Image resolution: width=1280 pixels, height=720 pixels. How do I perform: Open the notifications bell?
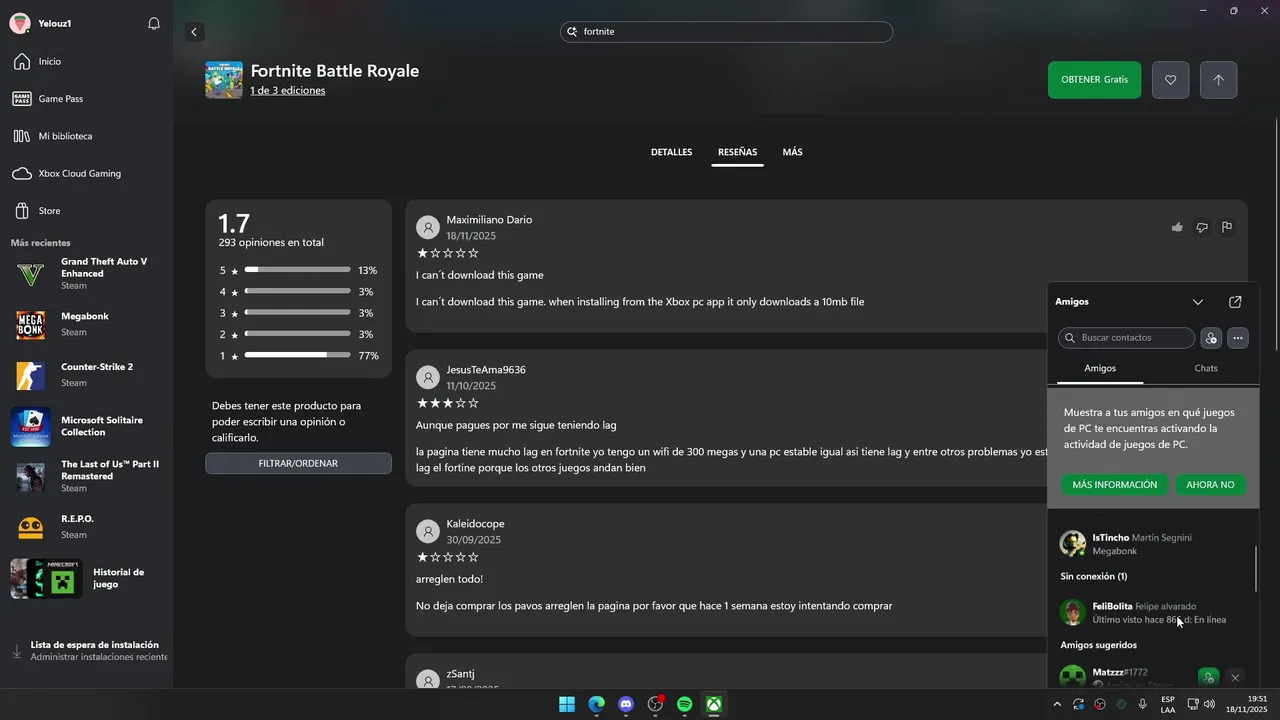pyautogui.click(x=154, y=23)
